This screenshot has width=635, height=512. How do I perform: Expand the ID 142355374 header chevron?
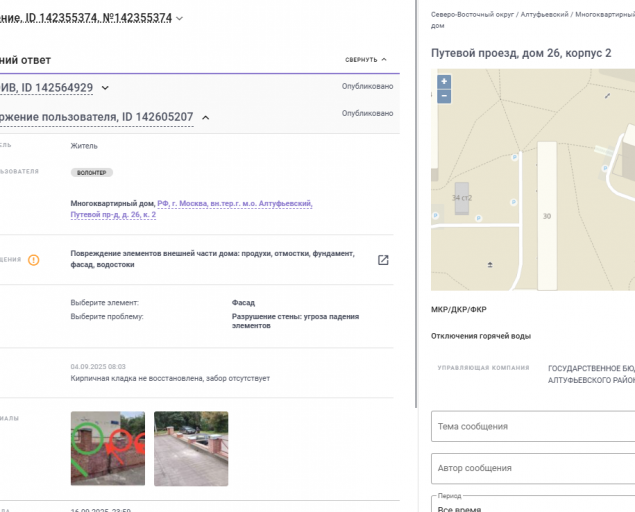(180, 19)
